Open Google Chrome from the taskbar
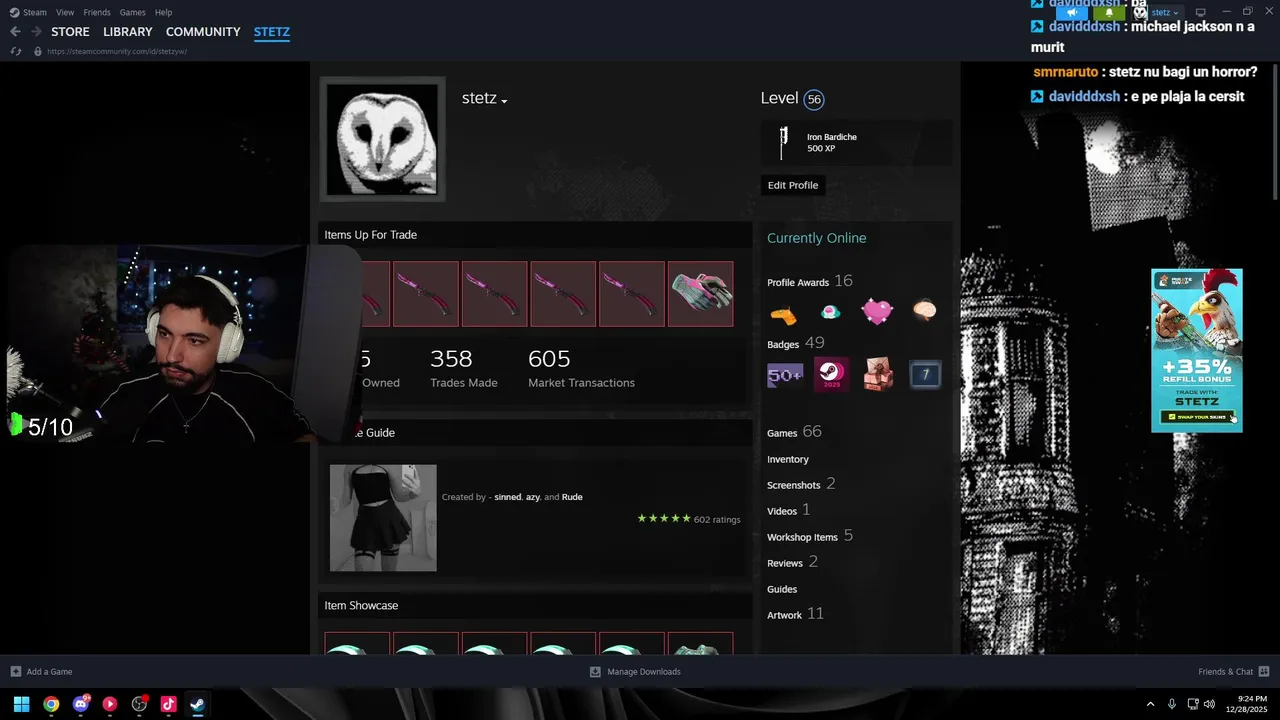Image resolution: width=1280 pixels, height=720 pixels. (51, 704)
